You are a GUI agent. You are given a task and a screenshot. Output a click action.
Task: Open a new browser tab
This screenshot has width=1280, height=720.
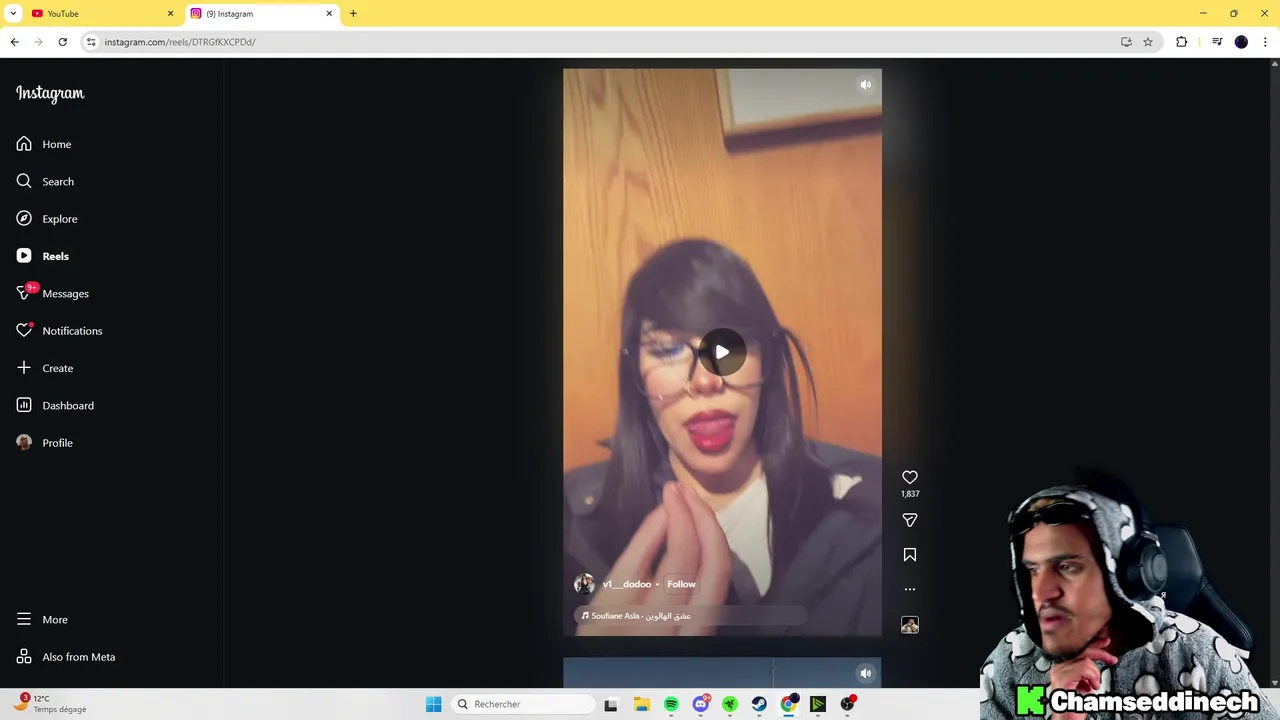(x=353, y=14)
